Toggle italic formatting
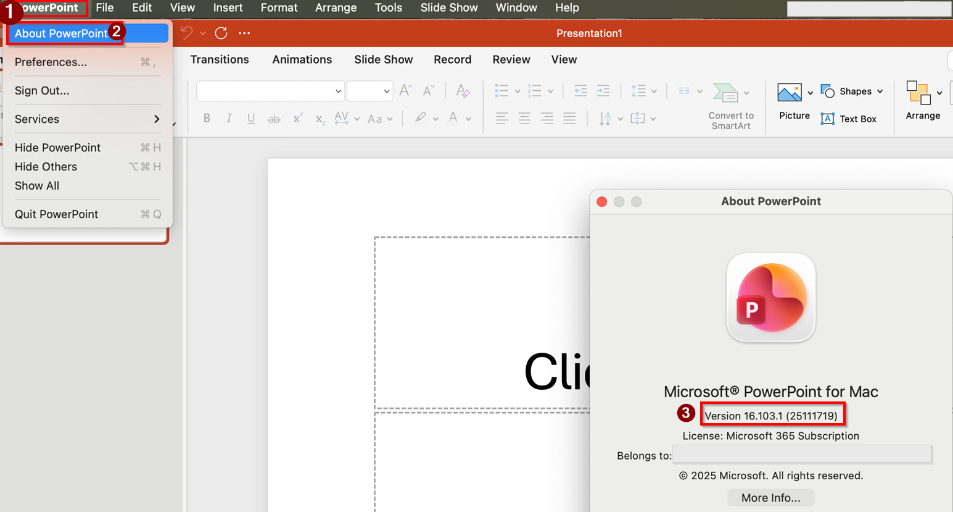 tap(228, 119)
